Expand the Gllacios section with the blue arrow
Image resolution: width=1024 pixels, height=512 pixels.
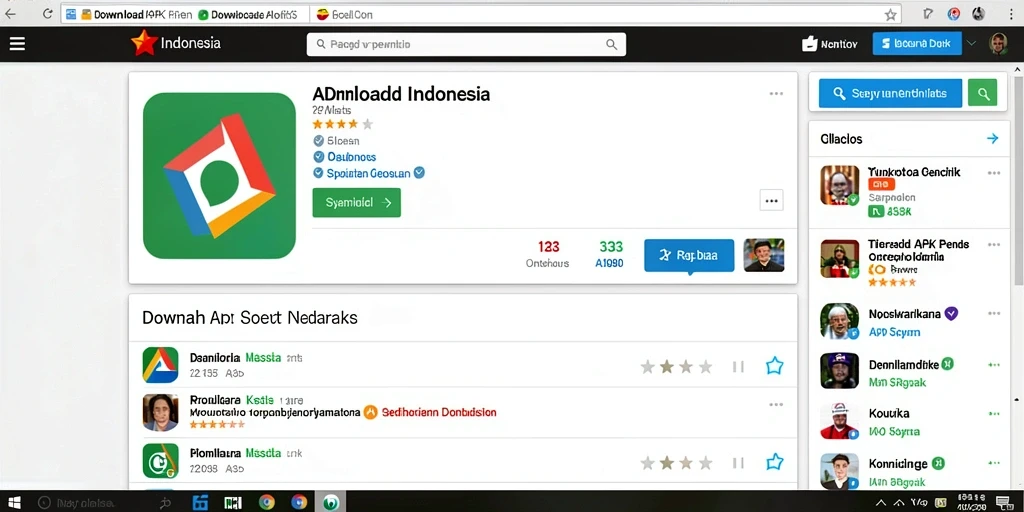(x=992, y=138)
